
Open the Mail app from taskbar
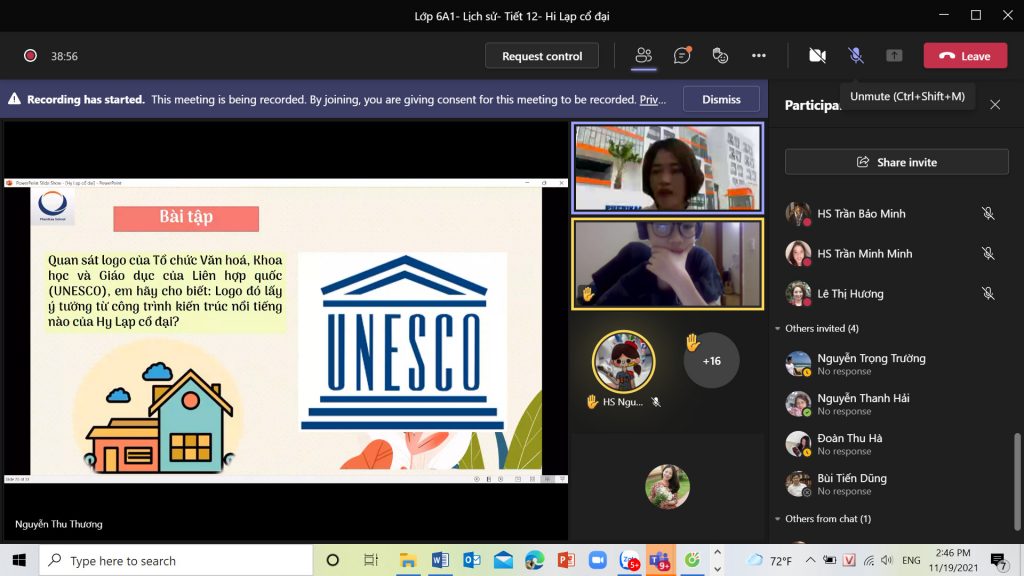(504, 560)
